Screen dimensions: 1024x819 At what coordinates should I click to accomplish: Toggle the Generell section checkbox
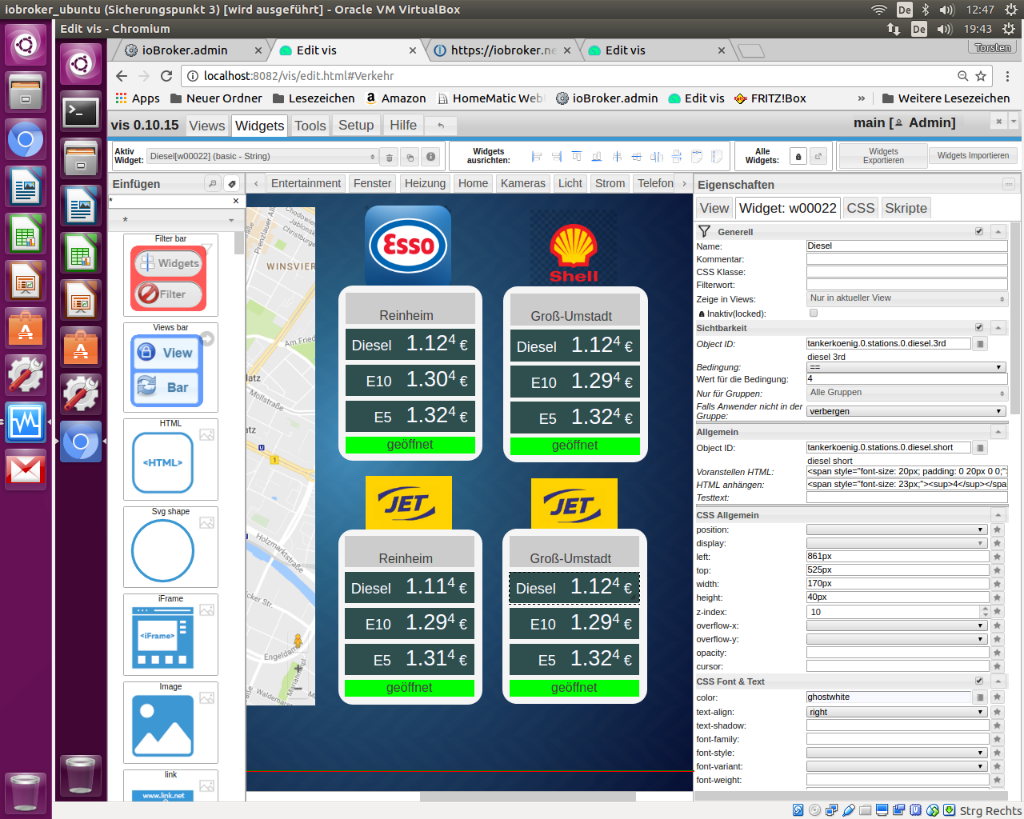point(979,231)
